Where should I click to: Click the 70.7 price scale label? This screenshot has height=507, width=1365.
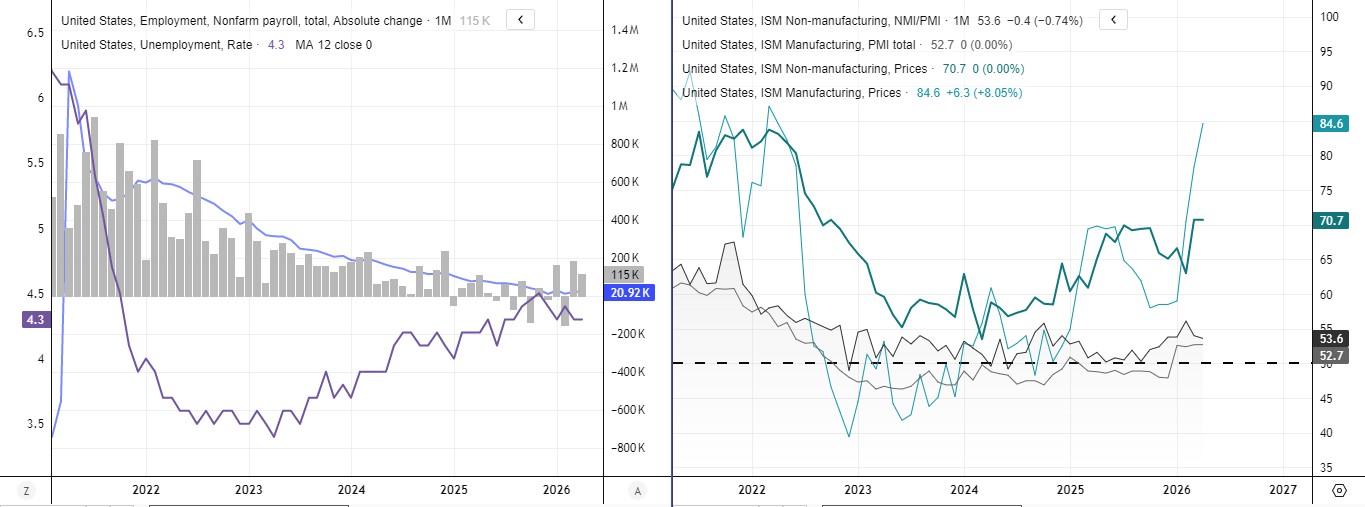pos(1330,220)
